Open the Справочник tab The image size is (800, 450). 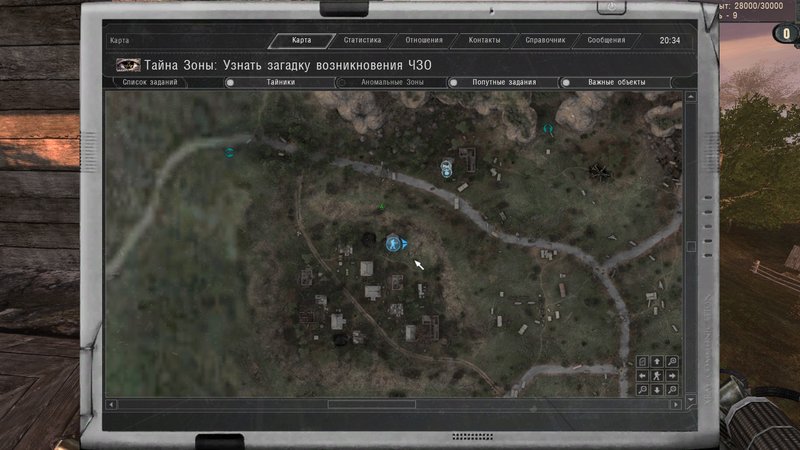click(545, 41)
